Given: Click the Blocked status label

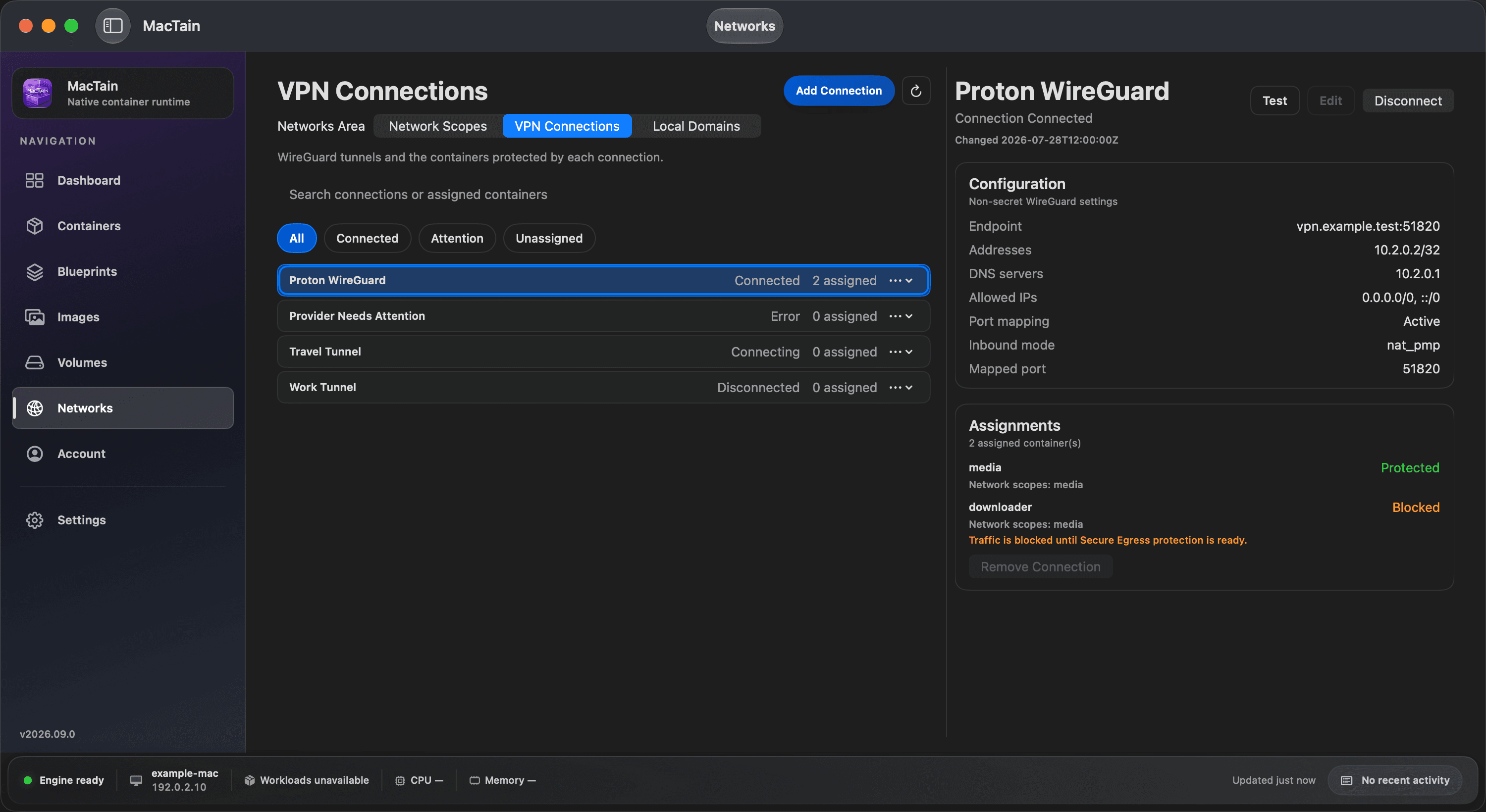Looking at the screenshot, I should pyautogui.click(x=1416, y=507).
